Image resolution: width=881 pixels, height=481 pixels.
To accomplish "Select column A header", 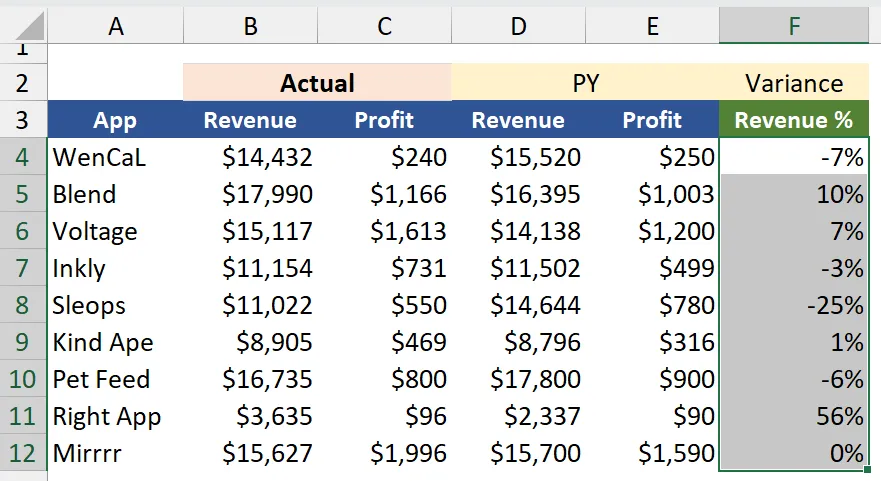I will click(x=116, y=26).
